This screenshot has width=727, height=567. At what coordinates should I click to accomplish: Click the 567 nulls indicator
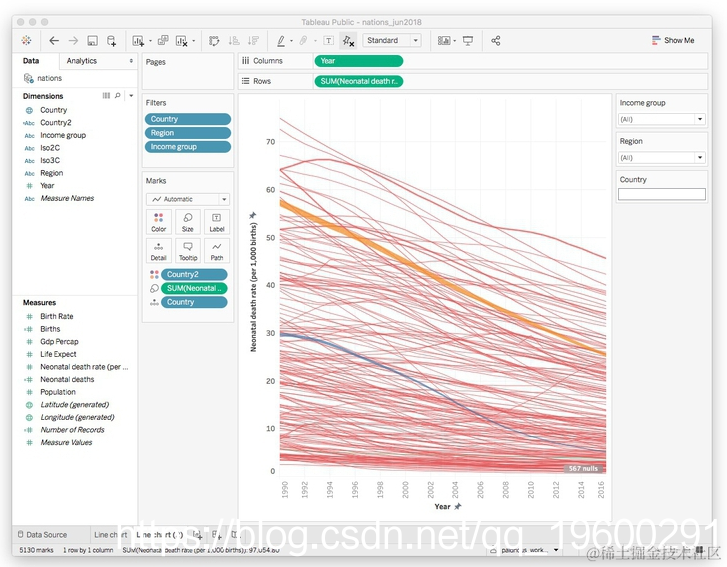[x=584, y=468]
